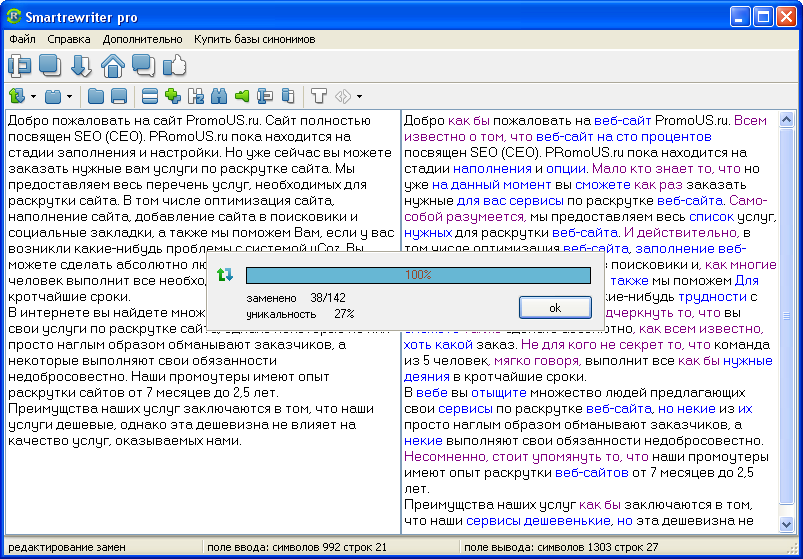Click the rename text field icon in top toolbar
Viewport: 803px width, 559px height.
pos(19,66)
